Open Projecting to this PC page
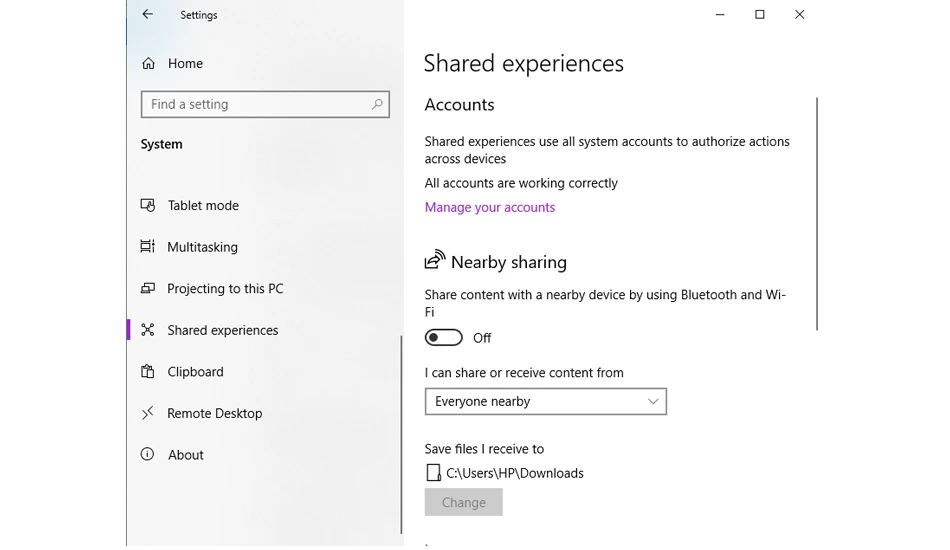 [225, 288]
